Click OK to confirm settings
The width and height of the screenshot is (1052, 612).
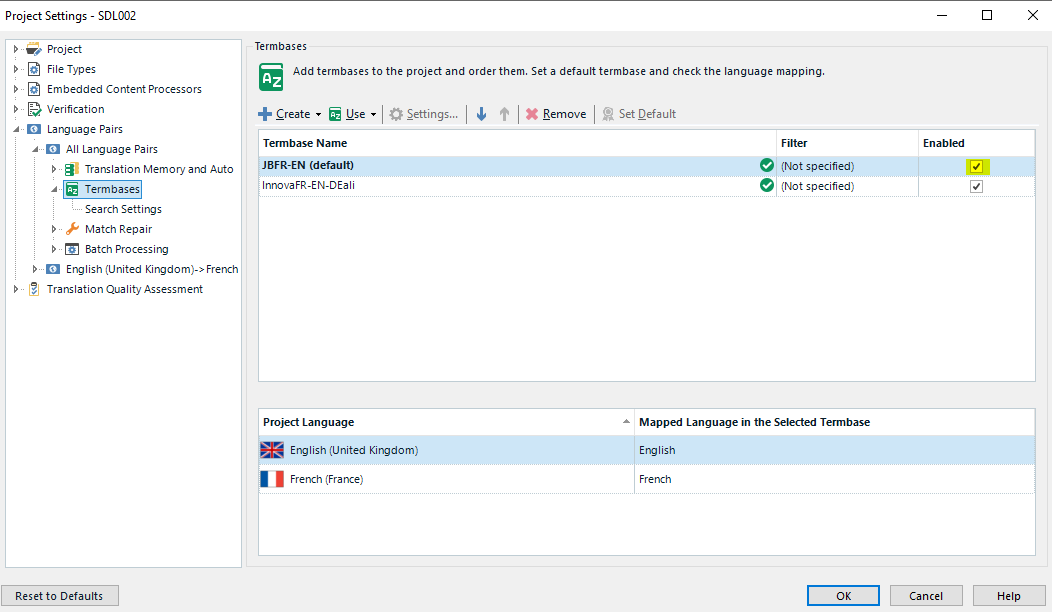coord(843,596)
